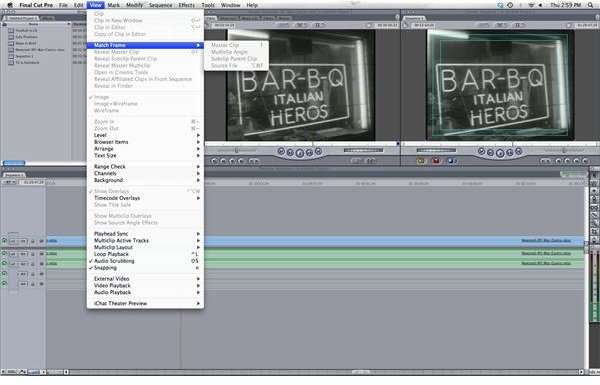The image size is (600, 385).
Task: Click red Overwrite edit button in Canvas
Action: point(436,161)
